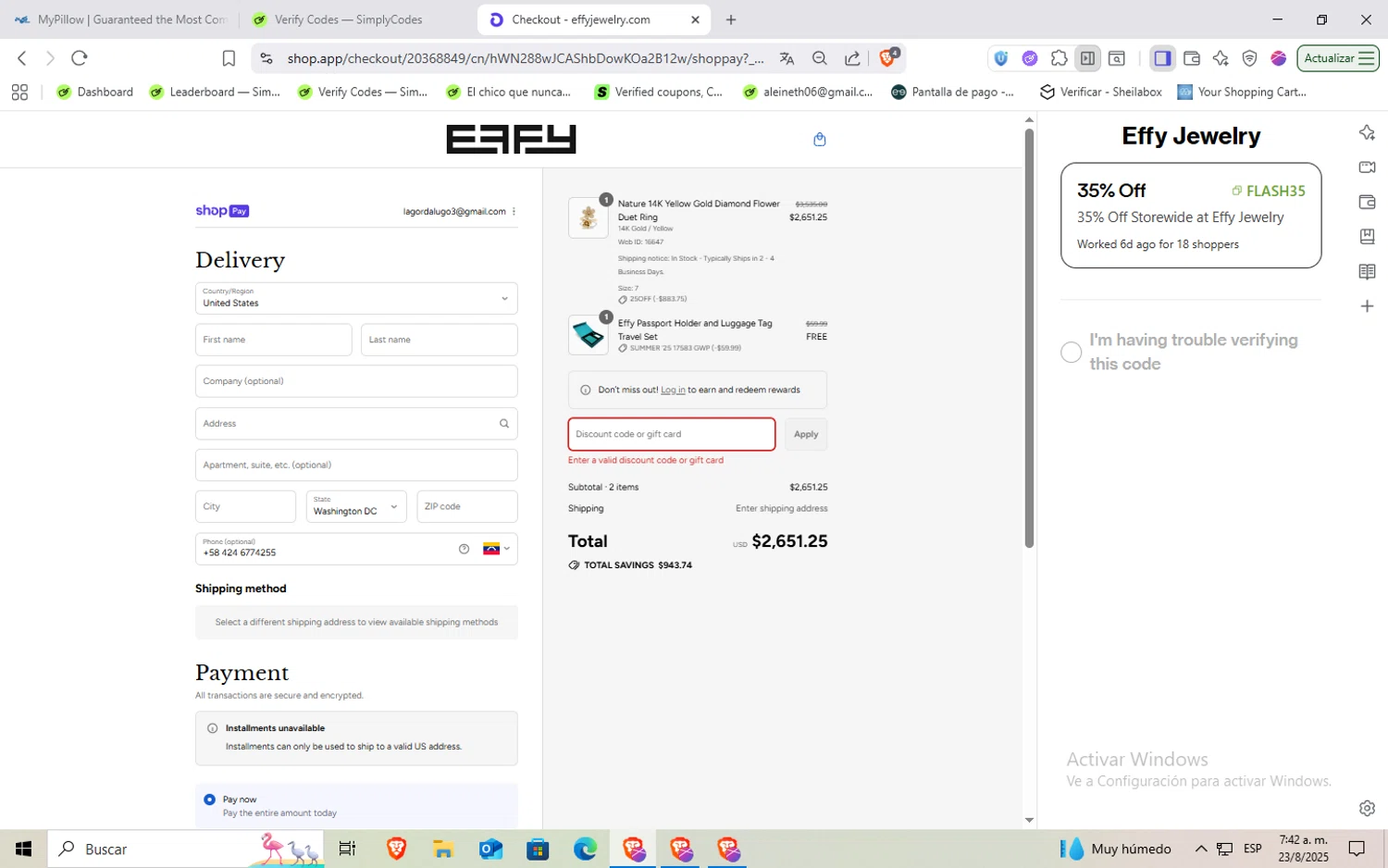Open File Explorer from taskbar

point(442,849)
